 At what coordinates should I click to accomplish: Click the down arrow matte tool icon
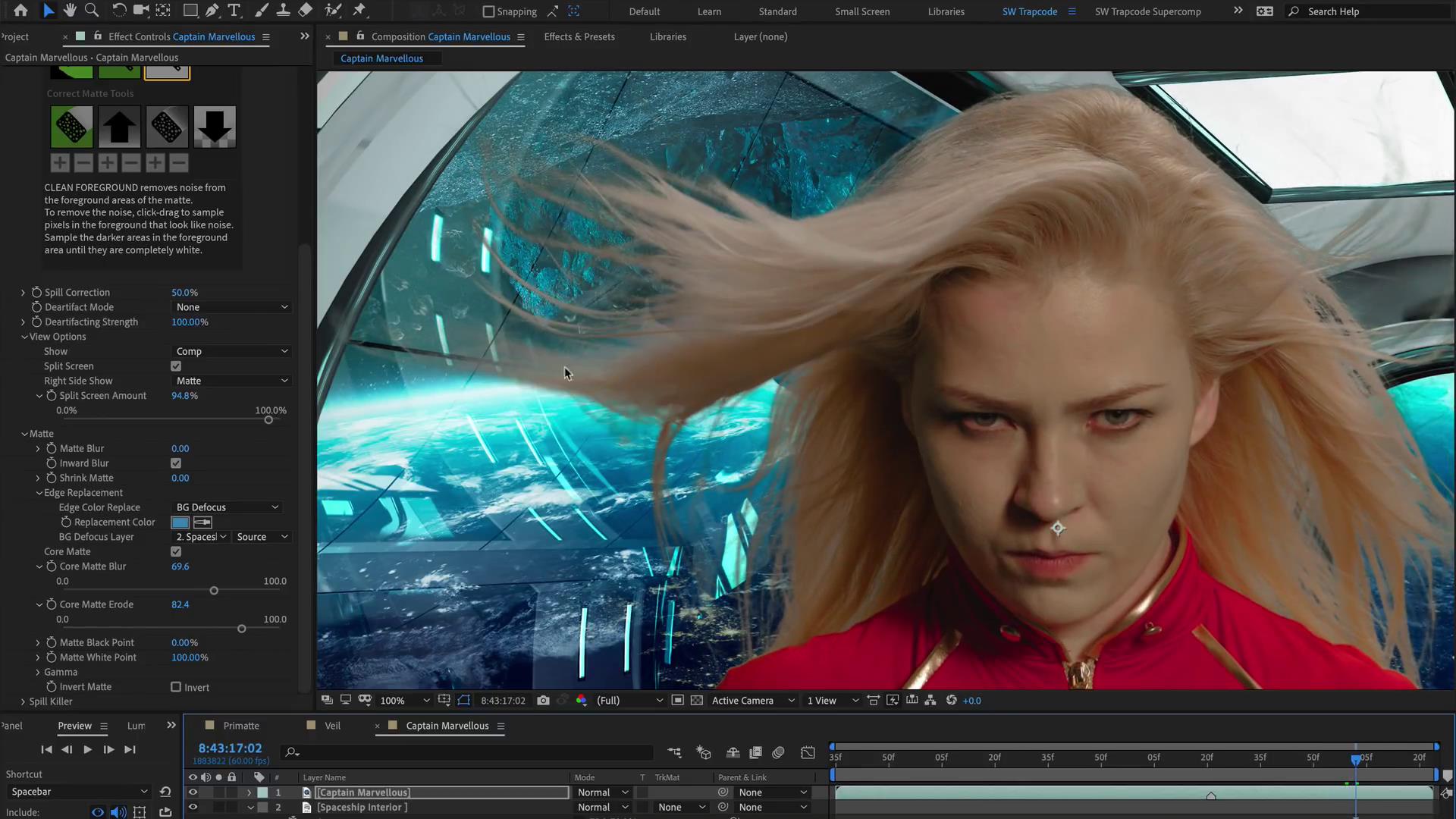(215, 127)
